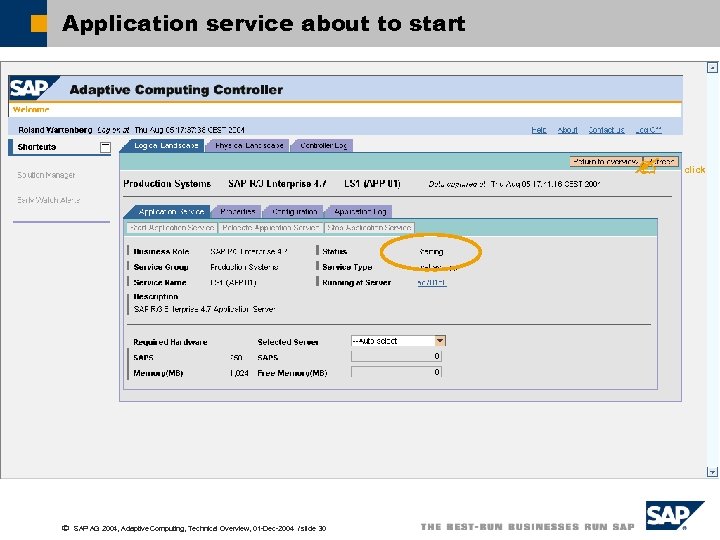Click the Running at Server label
Screen dimensions: 720x540
(356, 282)
